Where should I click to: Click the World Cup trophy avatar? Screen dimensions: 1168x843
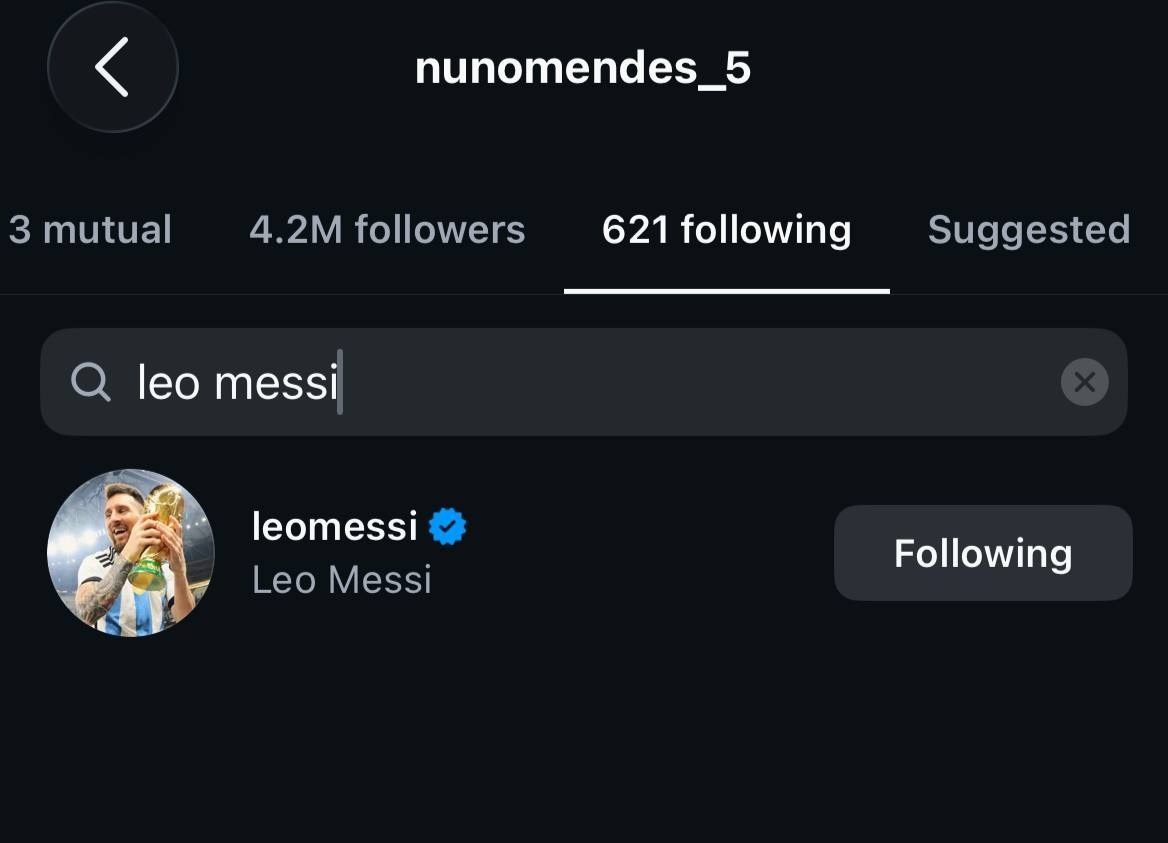coord(131,553)
